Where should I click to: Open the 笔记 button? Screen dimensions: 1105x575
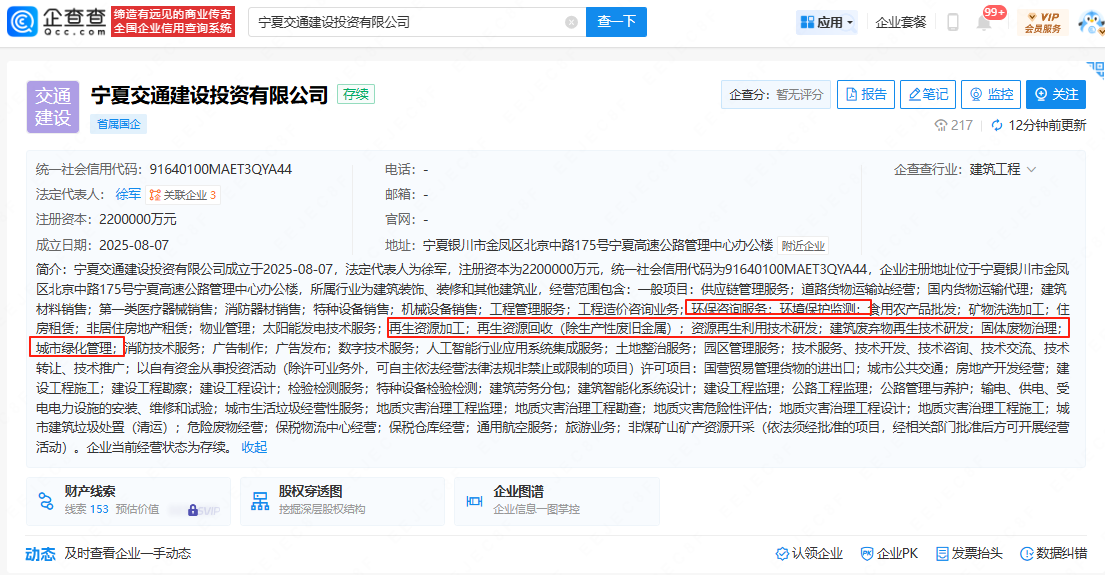(928, 94)
